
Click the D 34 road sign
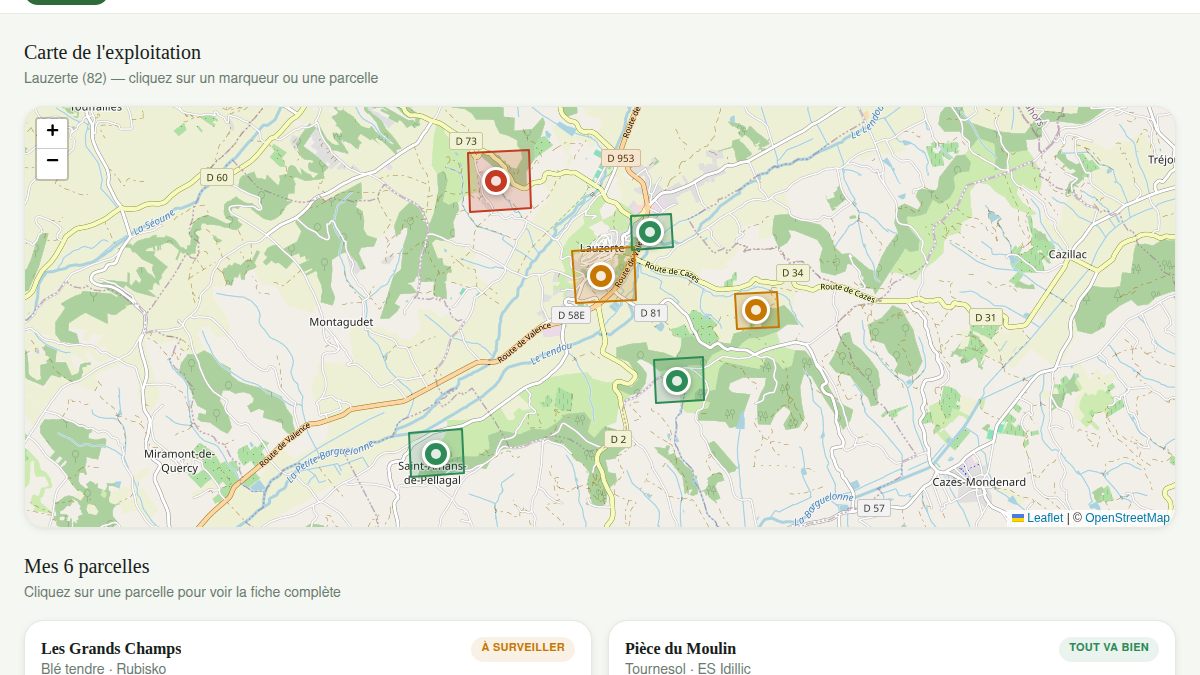pyautogui.click(x=792, y=272)
